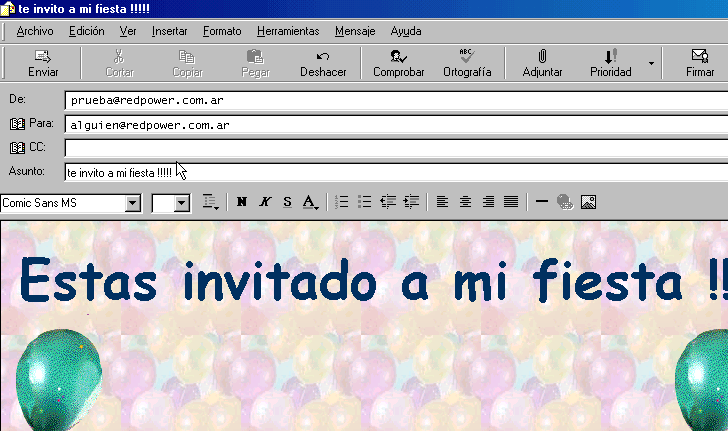Insert a hyperlink with globe icon
Image resolution: width=728 pixels, height=431 pixels.
[x=565, y=202]
